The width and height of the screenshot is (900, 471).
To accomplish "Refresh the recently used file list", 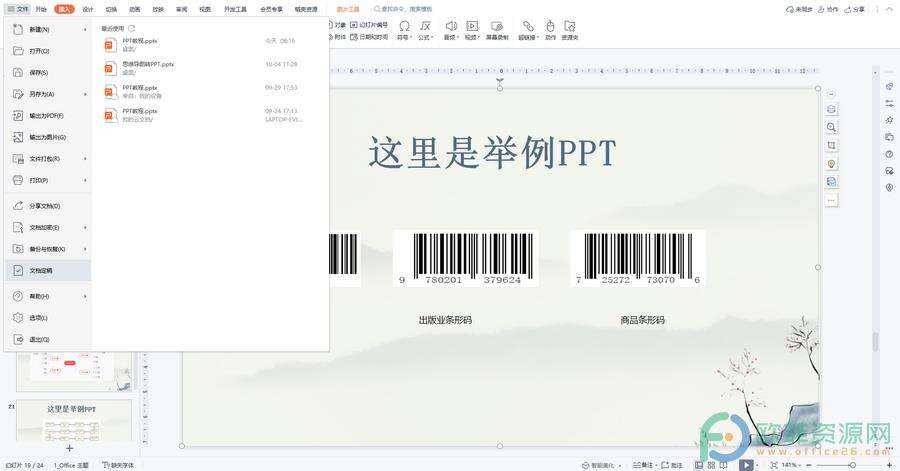I will point(131,28).
